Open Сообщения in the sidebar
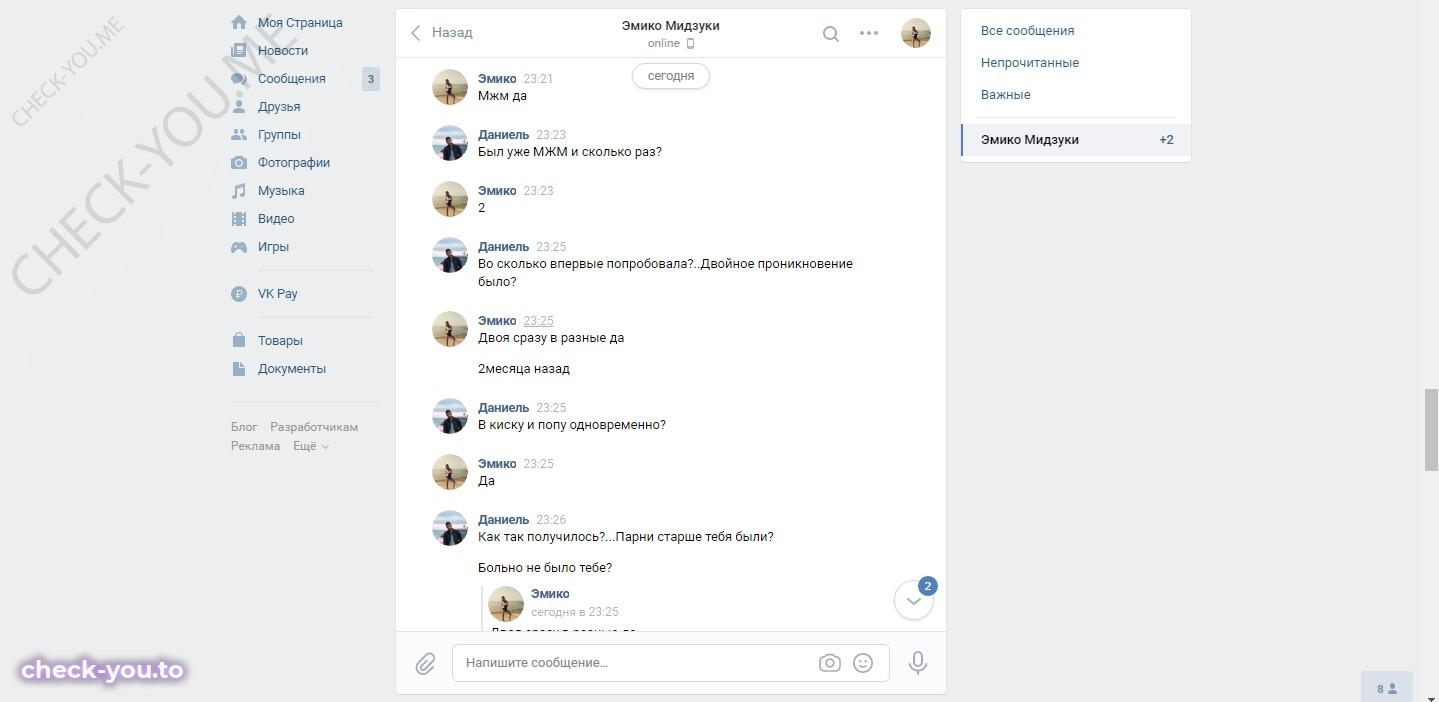The image size is (1439, 702). [292, 78]
